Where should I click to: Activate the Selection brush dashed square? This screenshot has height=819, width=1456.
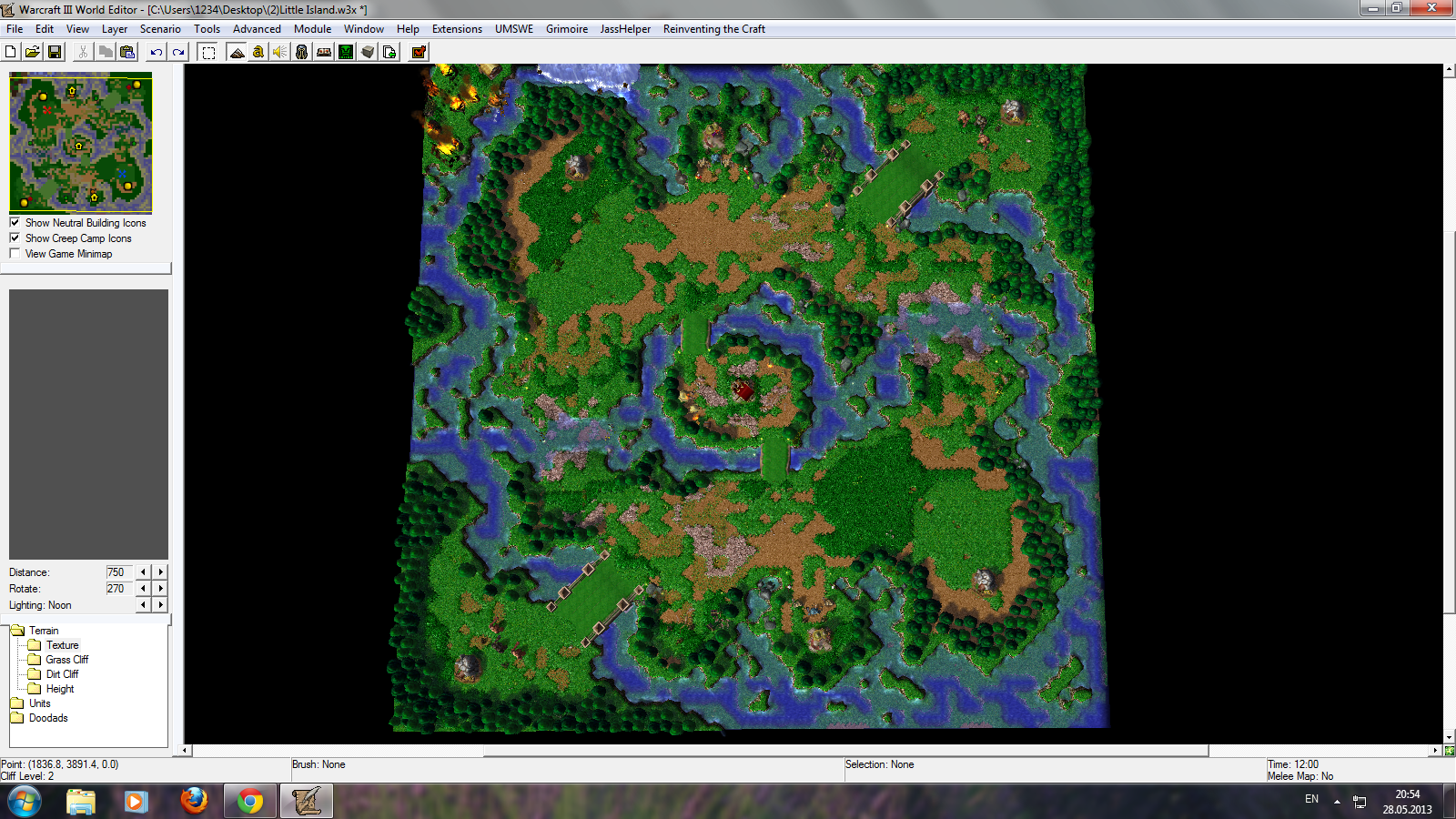(x=208, y=52)
